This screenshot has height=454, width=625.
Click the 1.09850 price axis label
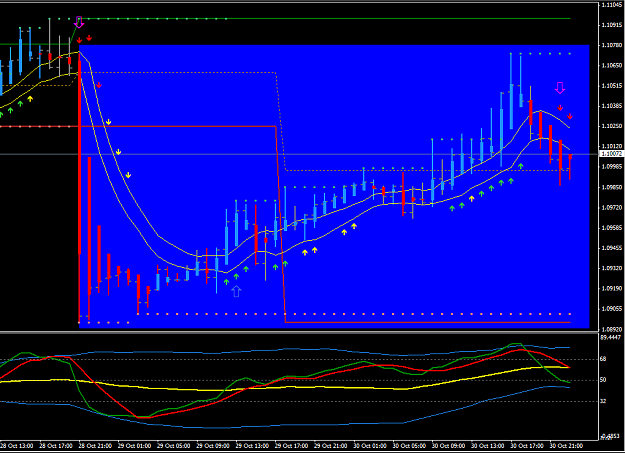click(x=612, y=187)
